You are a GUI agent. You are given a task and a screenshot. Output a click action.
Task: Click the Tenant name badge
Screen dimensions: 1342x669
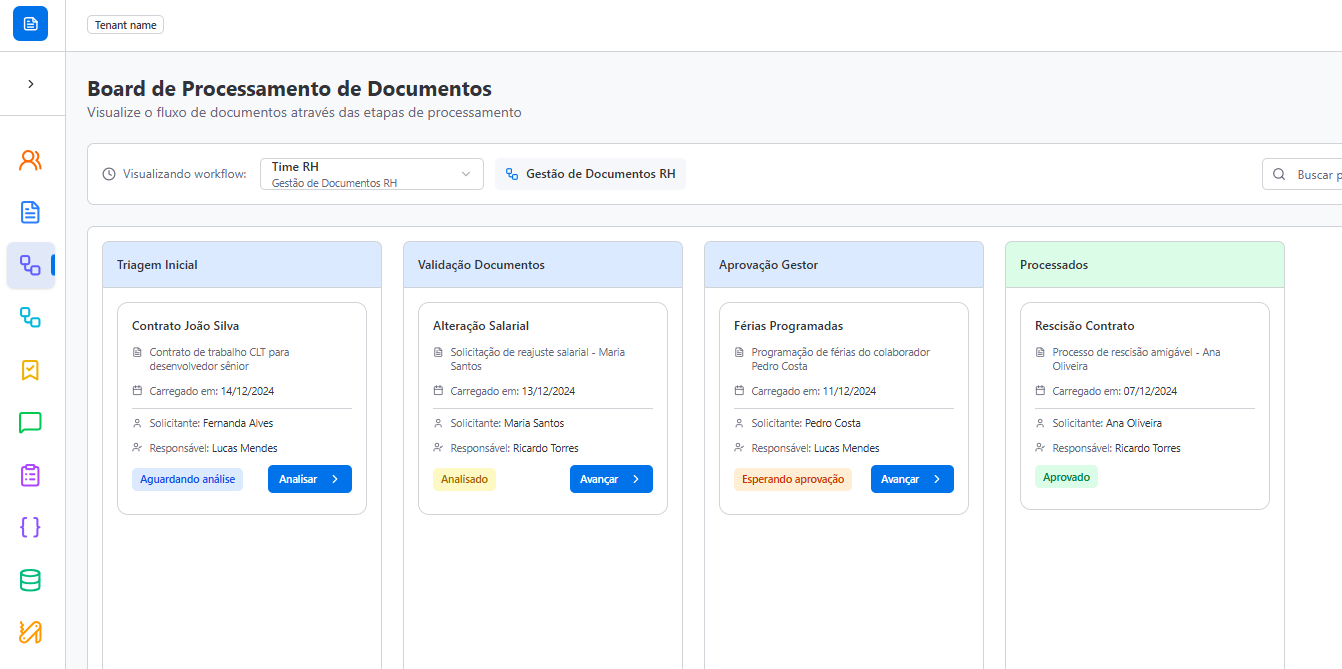[125, 25]
